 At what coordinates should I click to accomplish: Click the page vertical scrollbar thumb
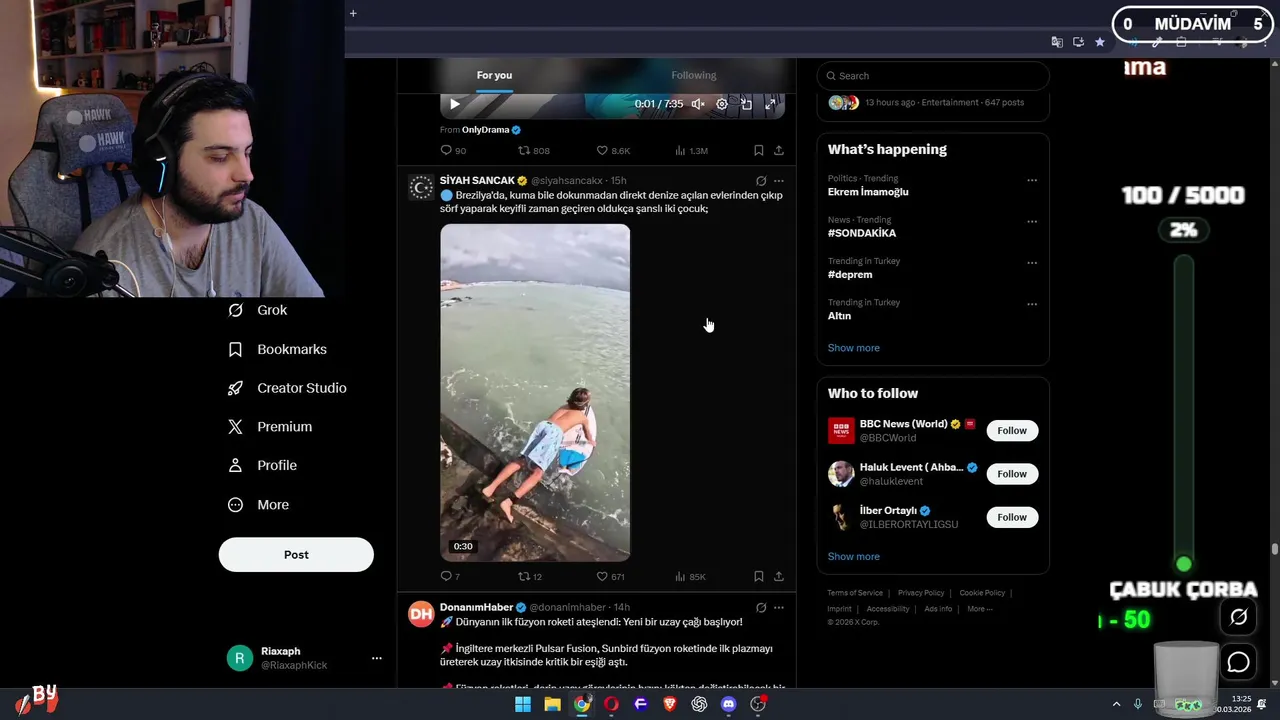click(1275, 549)
